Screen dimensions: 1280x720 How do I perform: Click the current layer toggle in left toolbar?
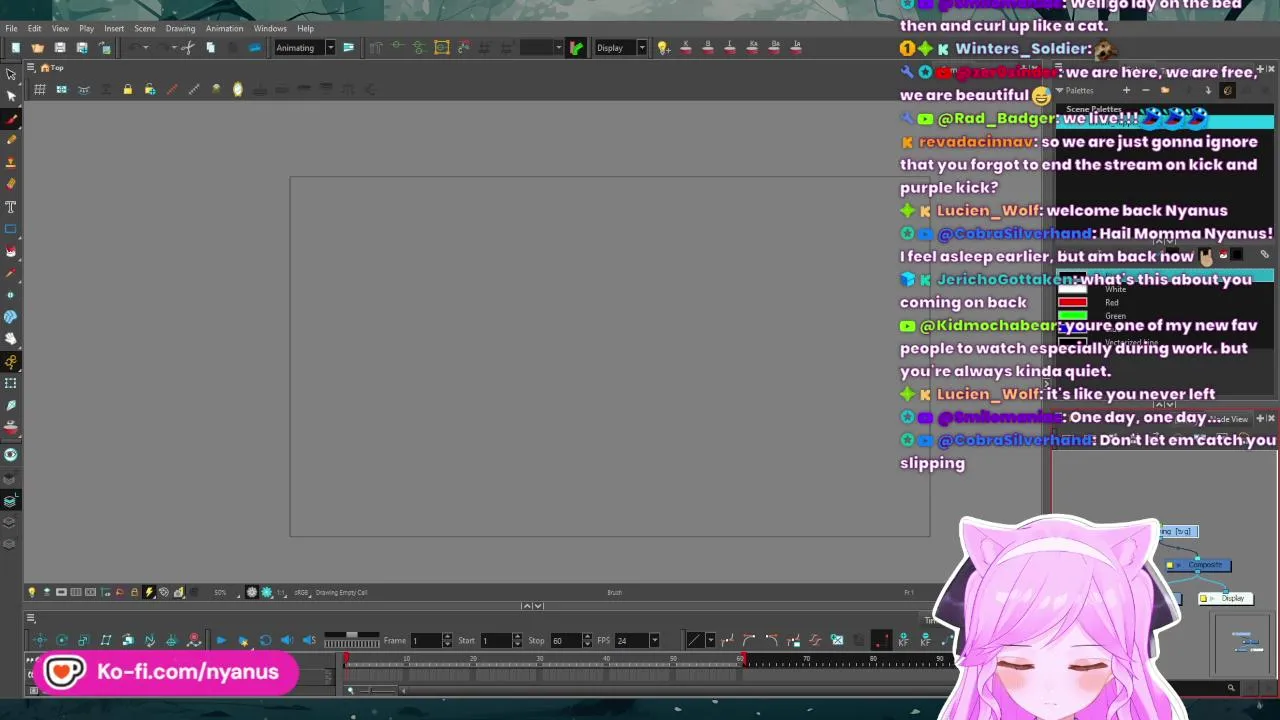pyautogui.click(x=11, y=501)
